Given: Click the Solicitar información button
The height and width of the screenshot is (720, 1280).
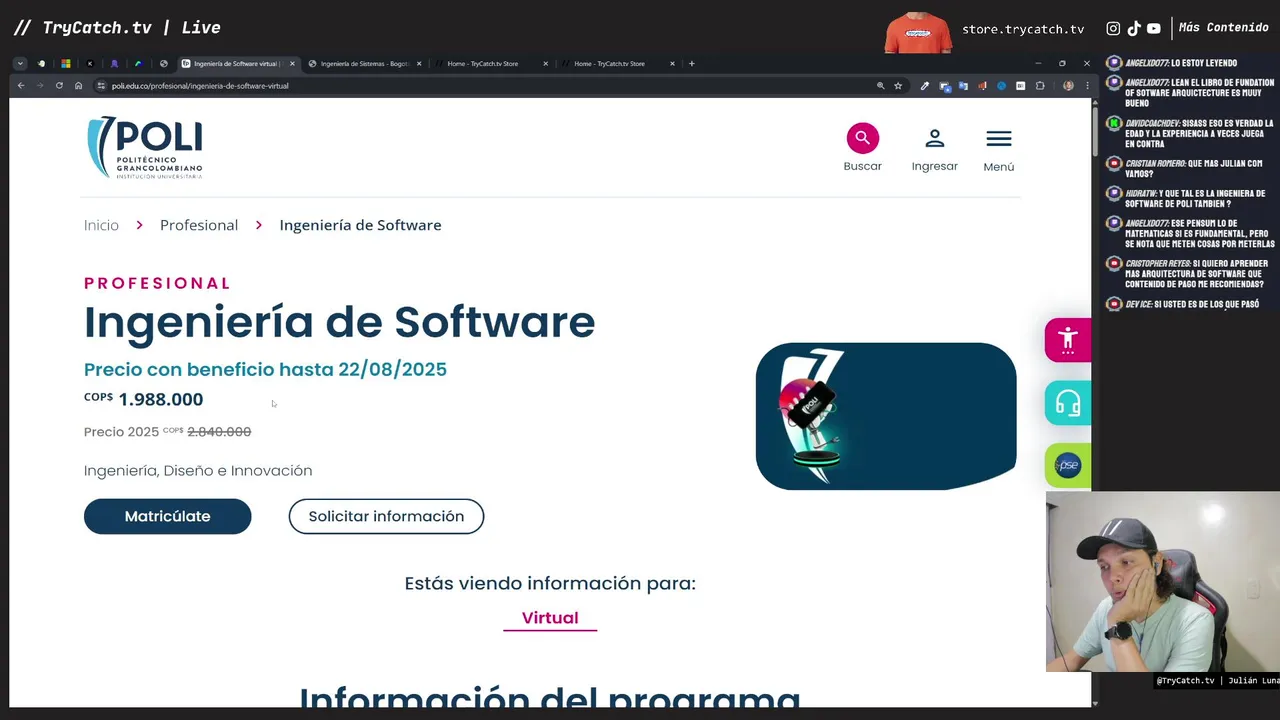Looking at the screenshot, I should (386, 516).
